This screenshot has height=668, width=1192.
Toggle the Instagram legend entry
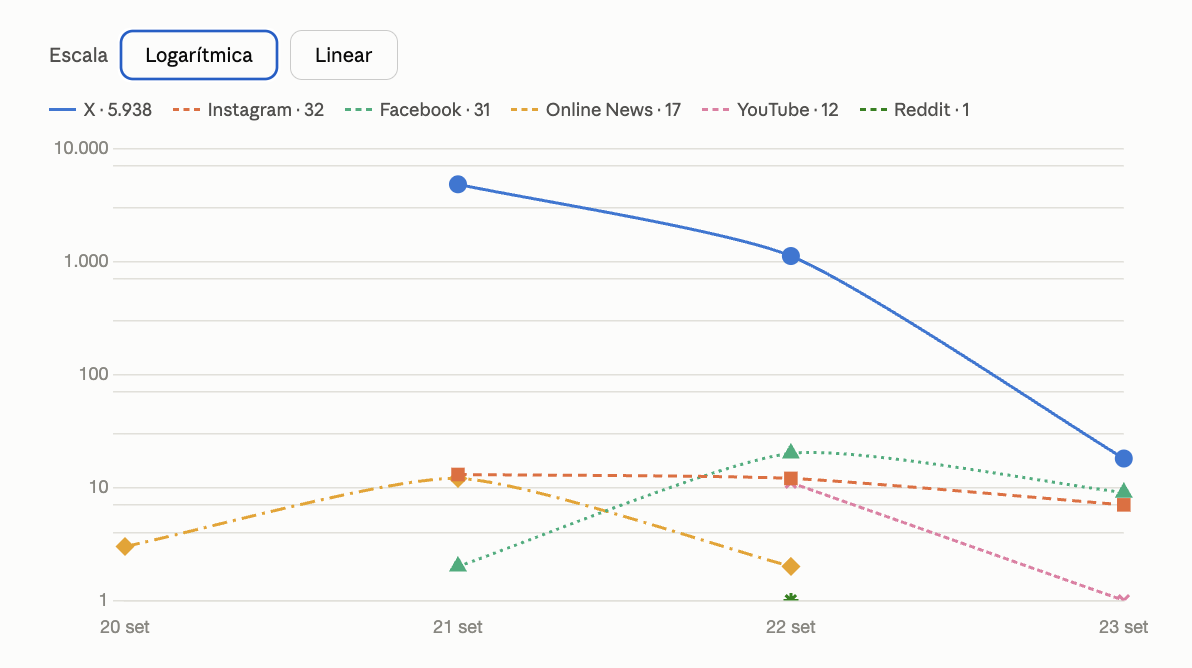point(249,110)
